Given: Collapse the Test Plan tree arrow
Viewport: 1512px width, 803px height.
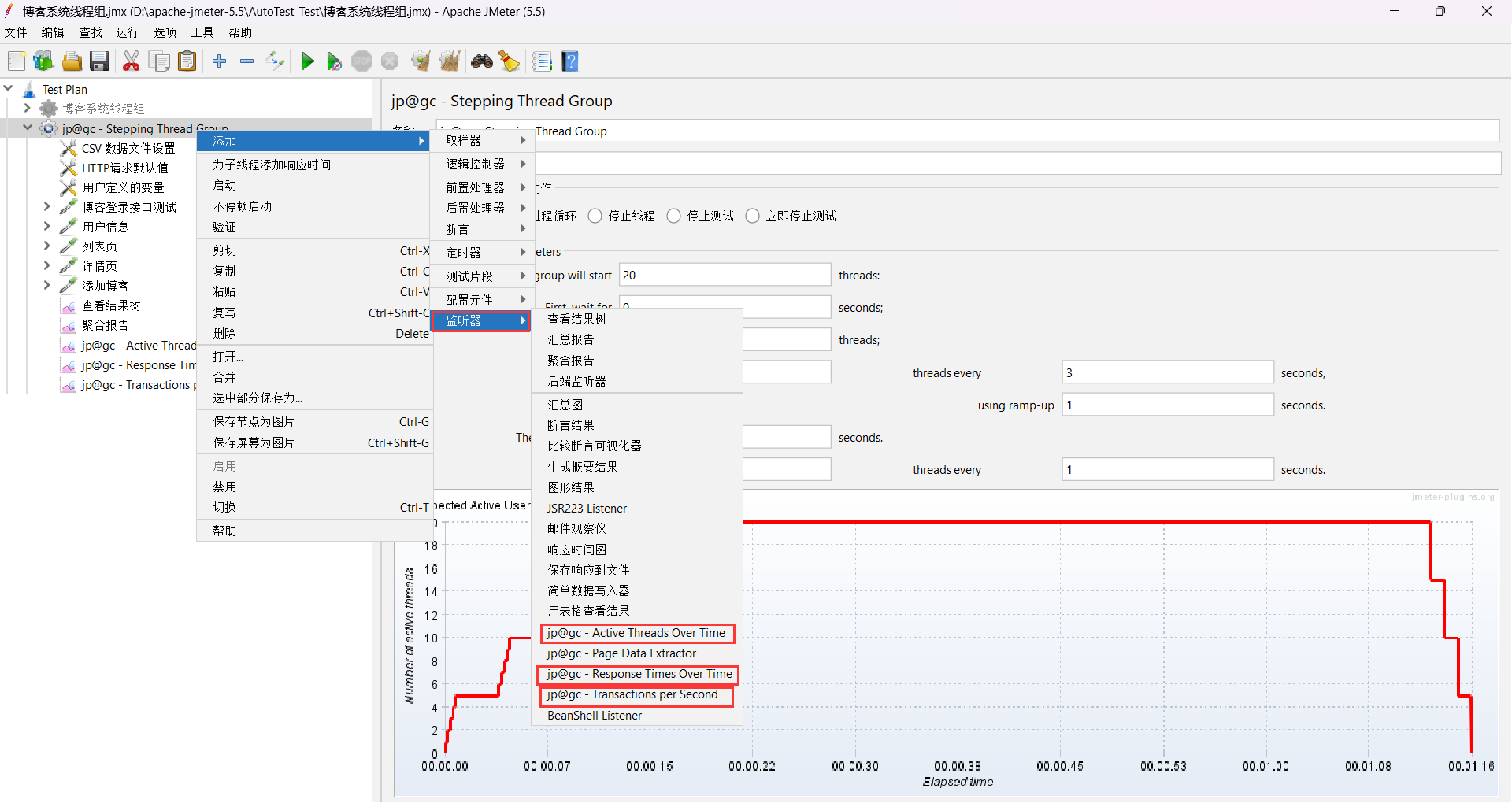Looking at the screenshot, I should pyautogui.click(x=9, y=89).
